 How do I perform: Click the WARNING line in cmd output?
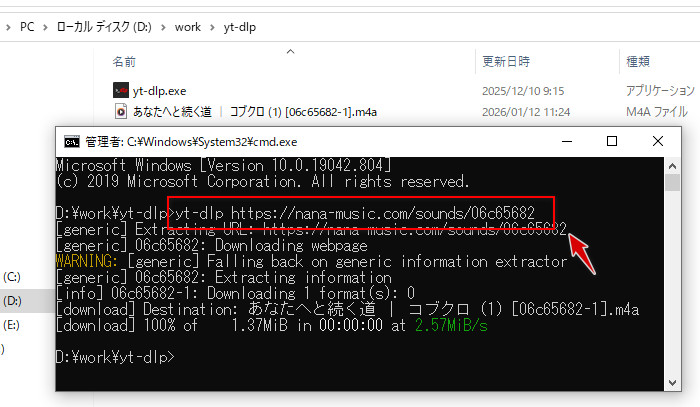[311, 262]
